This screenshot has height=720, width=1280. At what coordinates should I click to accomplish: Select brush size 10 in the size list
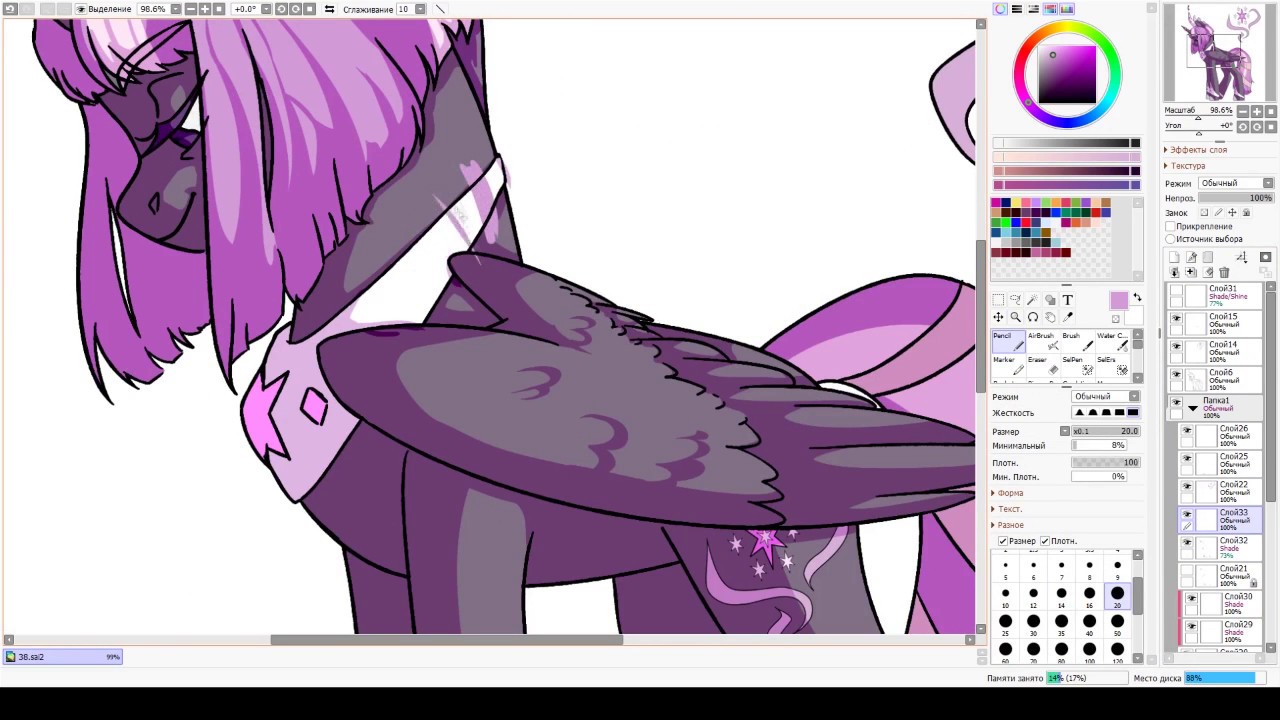tap(1005, 596)
